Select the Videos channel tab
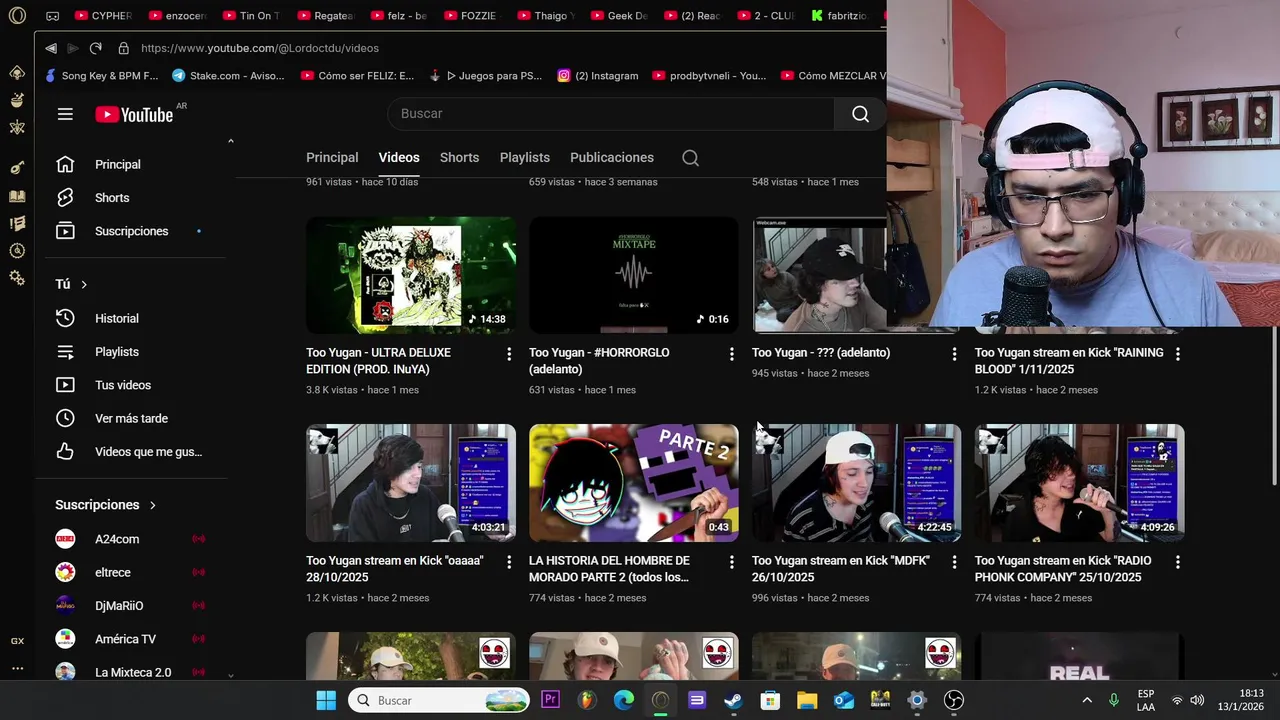 point(399,158)
